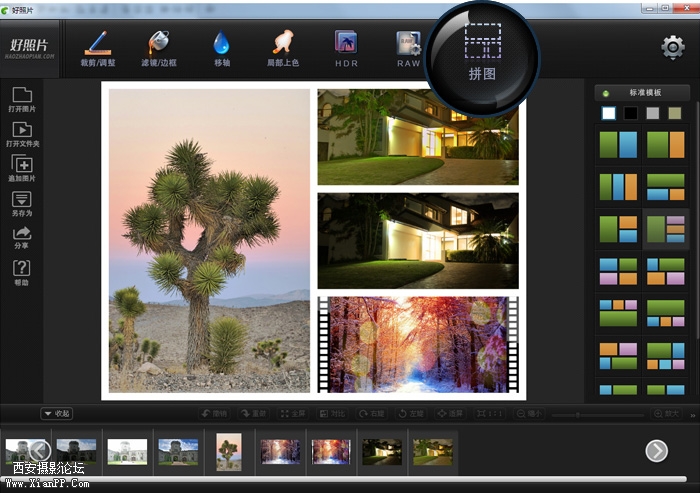Select the 局部上色 local coloring tool
This screenshot has width=700, height=493.
pos(284,48)
